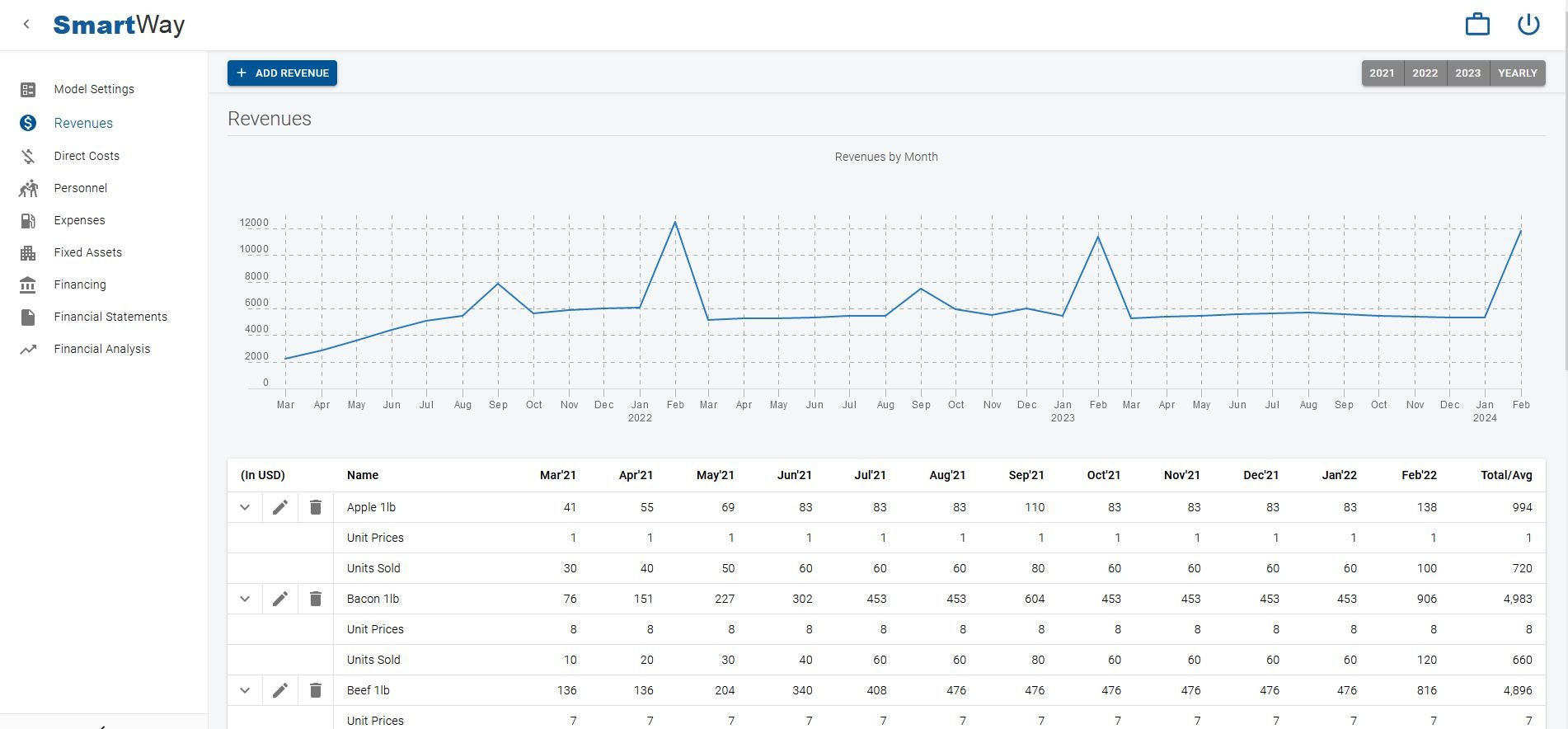1568x729 pixels.
Task: Click the Model Settings sidebar icon
Action: [x=28, y=89]
